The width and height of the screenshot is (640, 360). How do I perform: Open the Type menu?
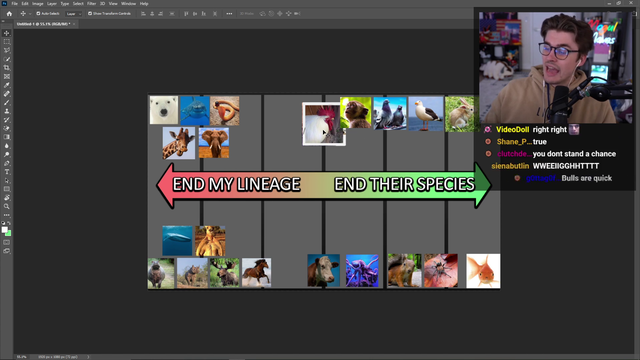click(64, 4)
